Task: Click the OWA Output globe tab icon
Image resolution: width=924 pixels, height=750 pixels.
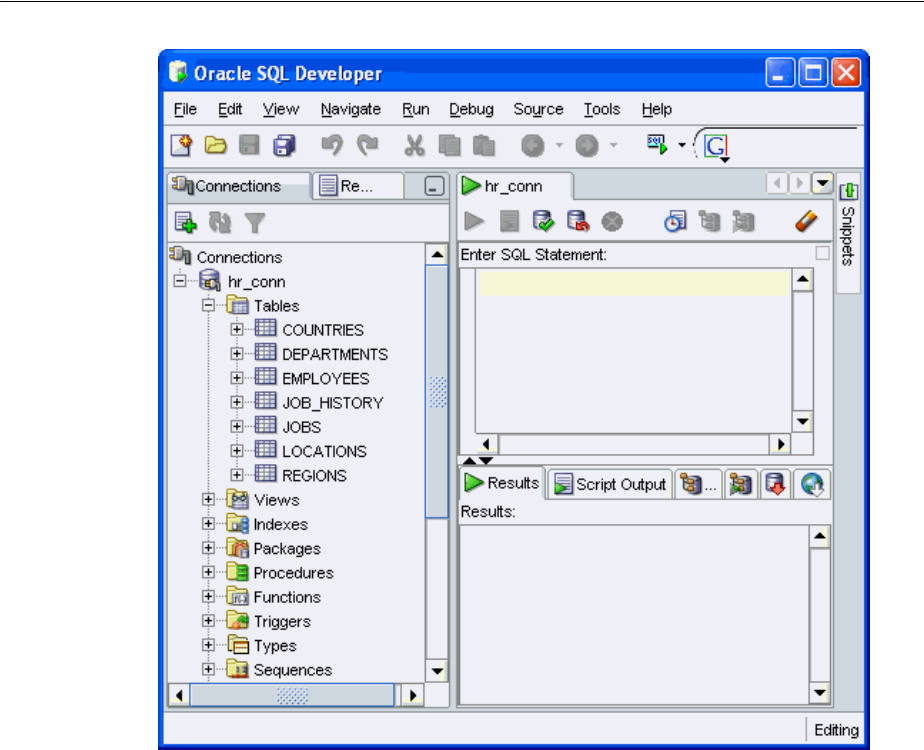Action: [x=812, y=484]
